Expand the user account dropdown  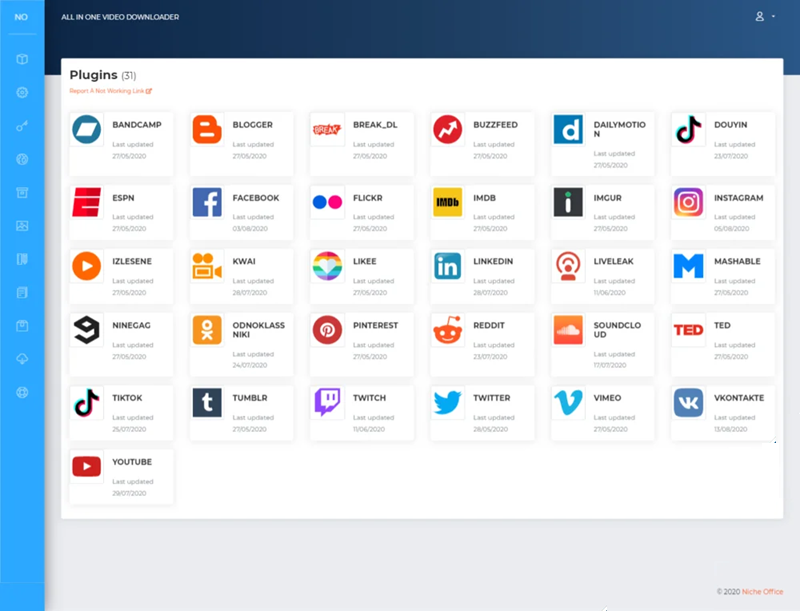coord(765,17)
